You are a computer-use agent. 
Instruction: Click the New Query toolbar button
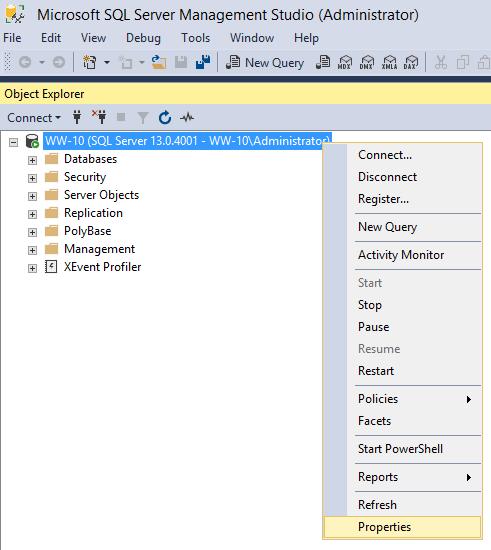pos(265,62)
